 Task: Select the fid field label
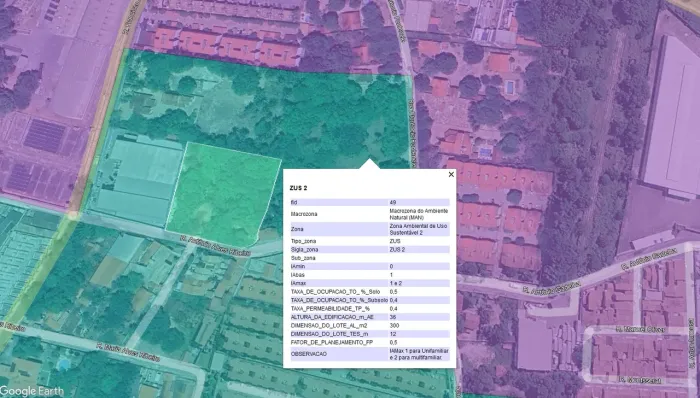[x=293, y=203]
